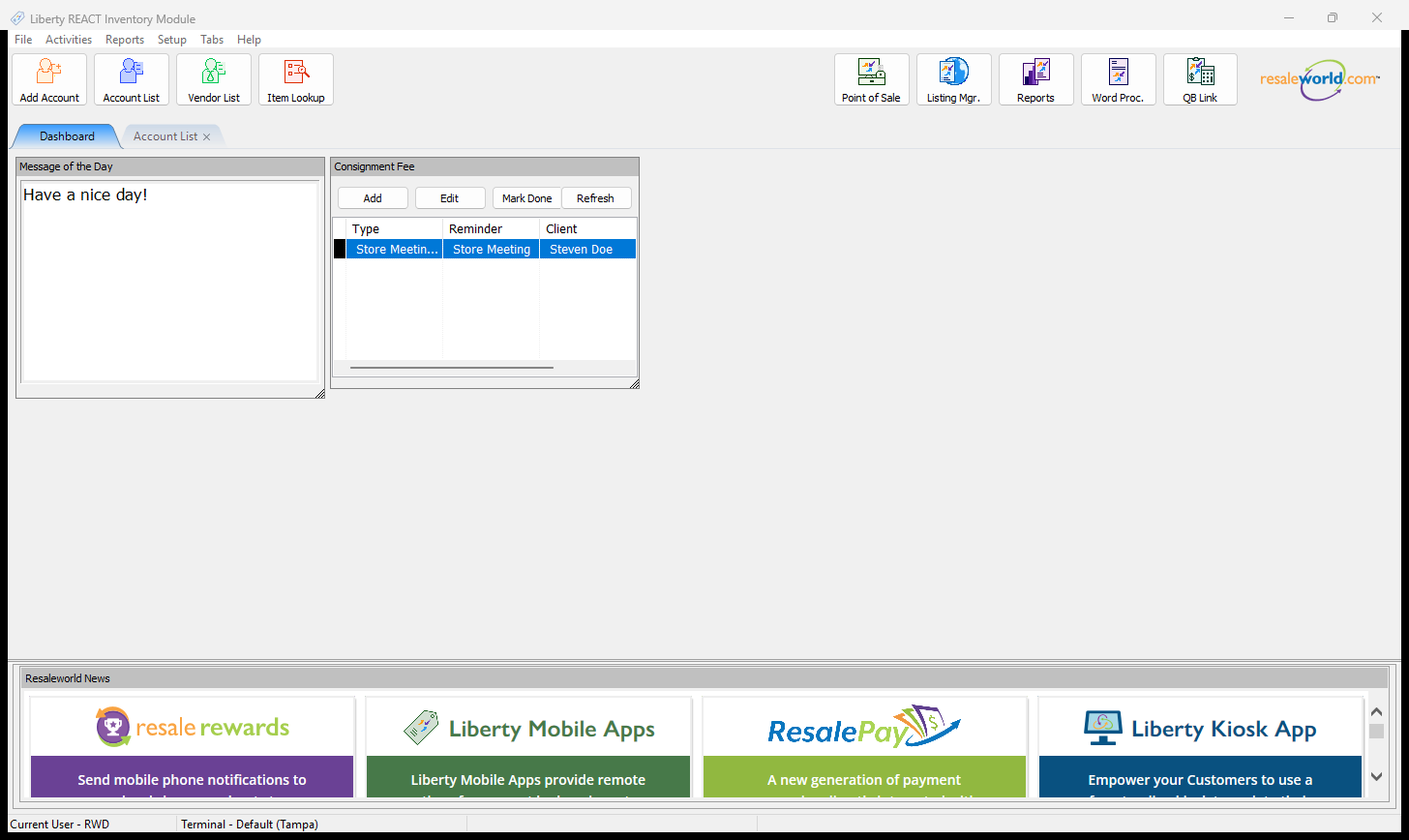Image resolution: width=1409 pixels, height=840 pixels.
Task: Click the news panel scrollbar thumb
Action: 1377,732
